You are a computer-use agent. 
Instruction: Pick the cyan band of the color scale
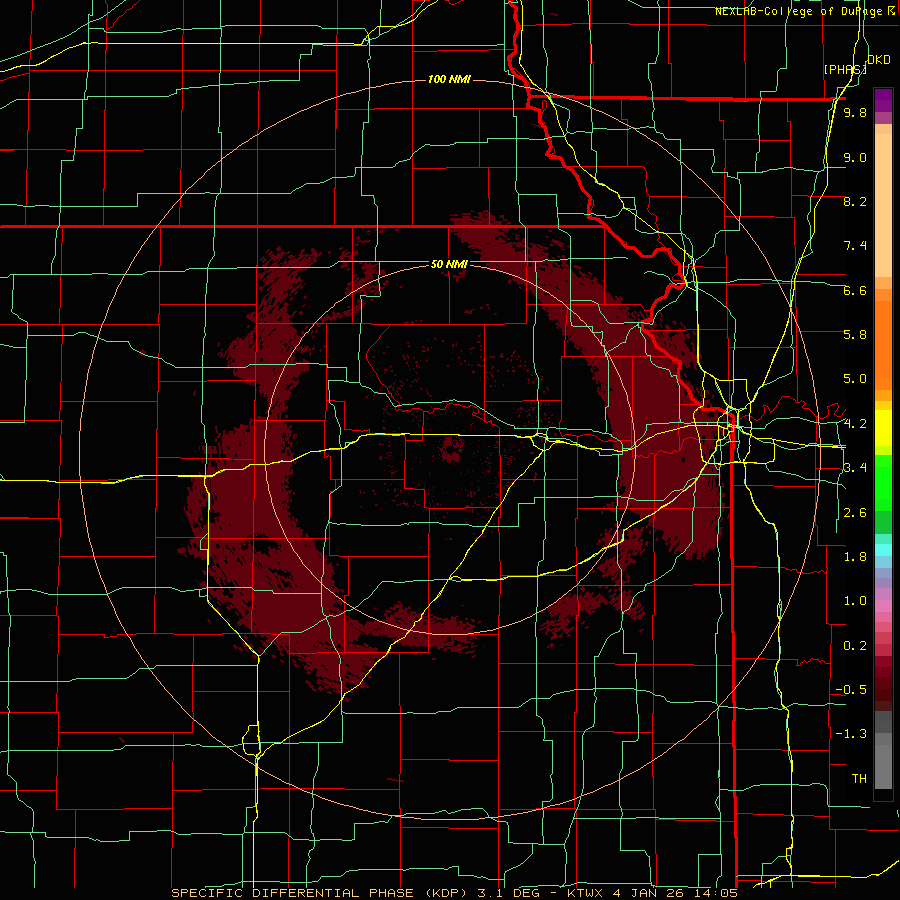click(x=883, y=549)
